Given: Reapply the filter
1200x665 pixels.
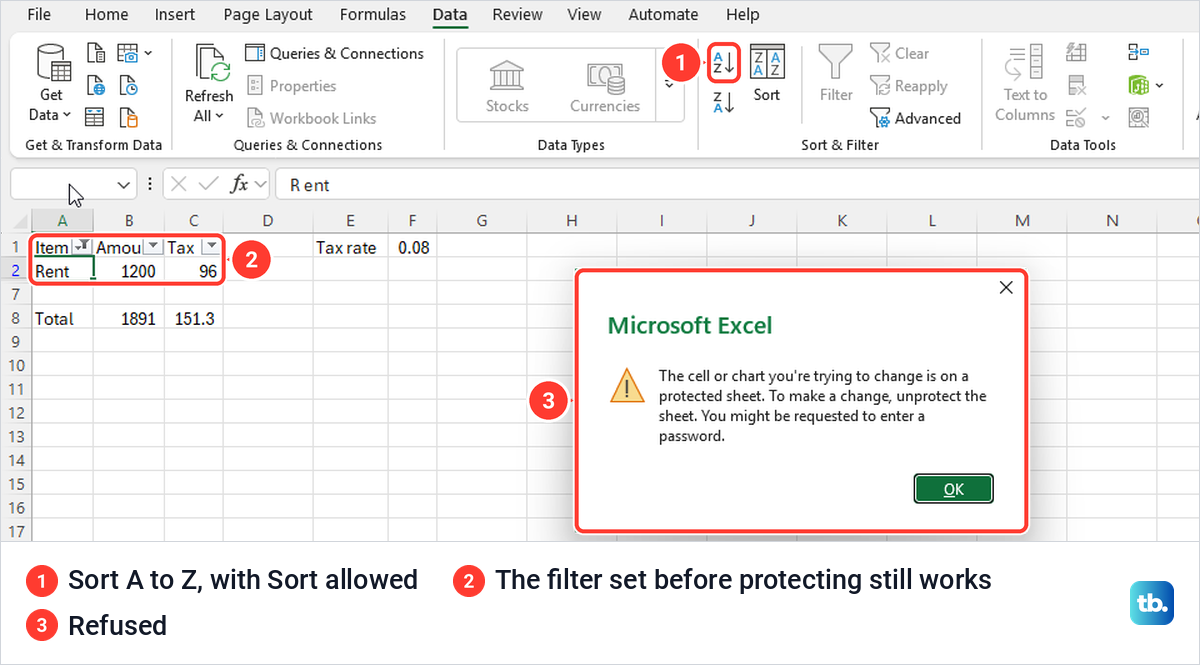Looking at the screenshot, I should click(909, 86).
